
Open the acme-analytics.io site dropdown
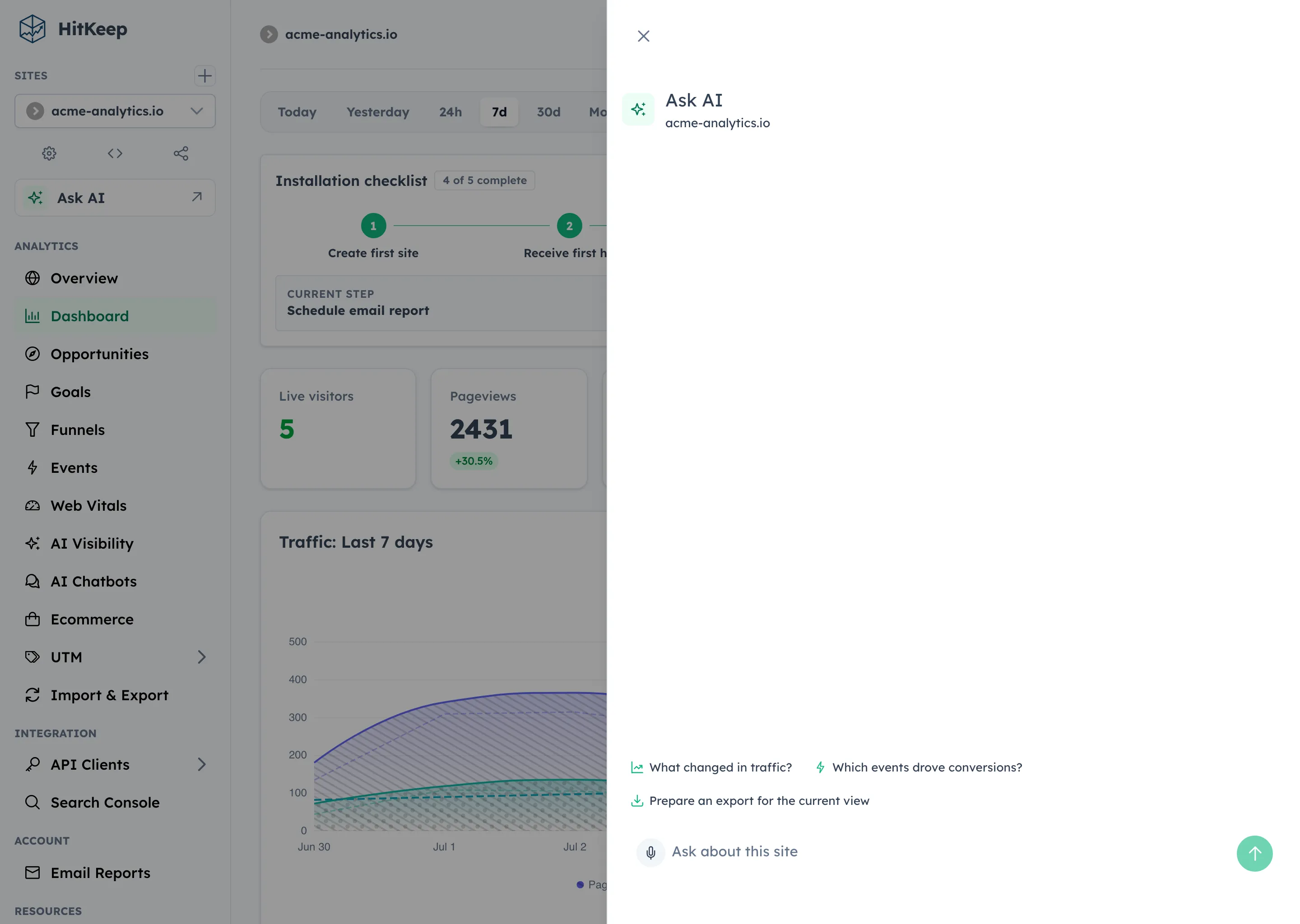point(115,111)
